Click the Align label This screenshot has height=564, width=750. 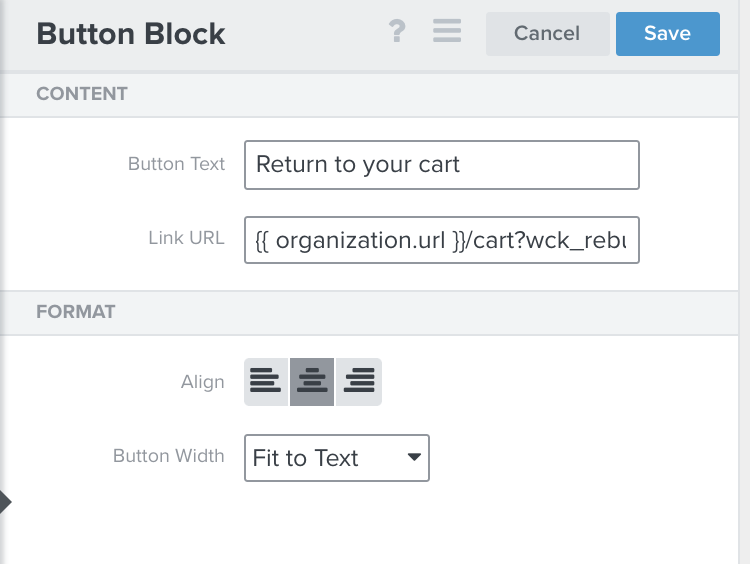pyautogui.click(x=203, y=382)
